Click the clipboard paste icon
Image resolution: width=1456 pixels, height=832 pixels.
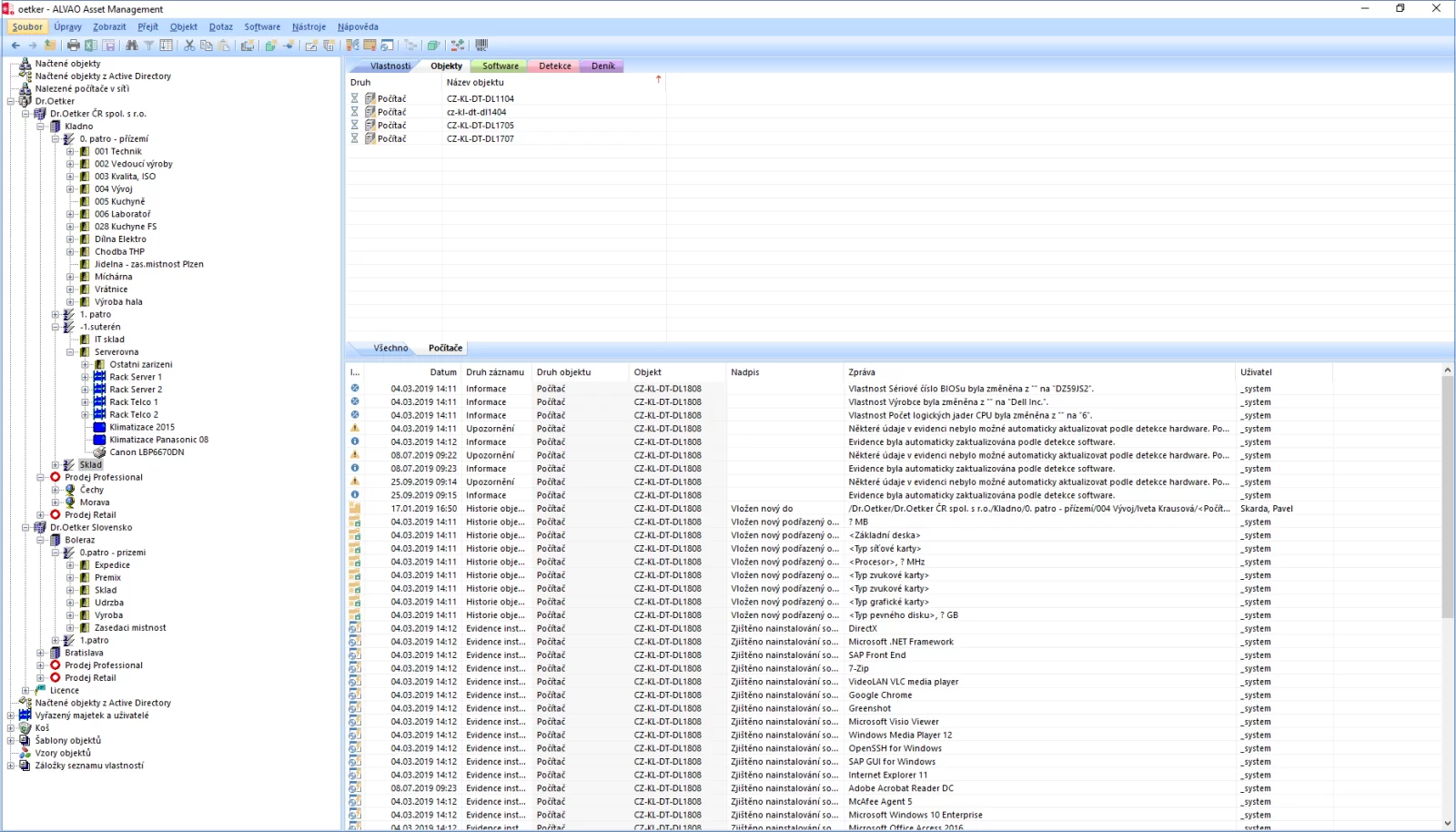[x=224, y=45]
